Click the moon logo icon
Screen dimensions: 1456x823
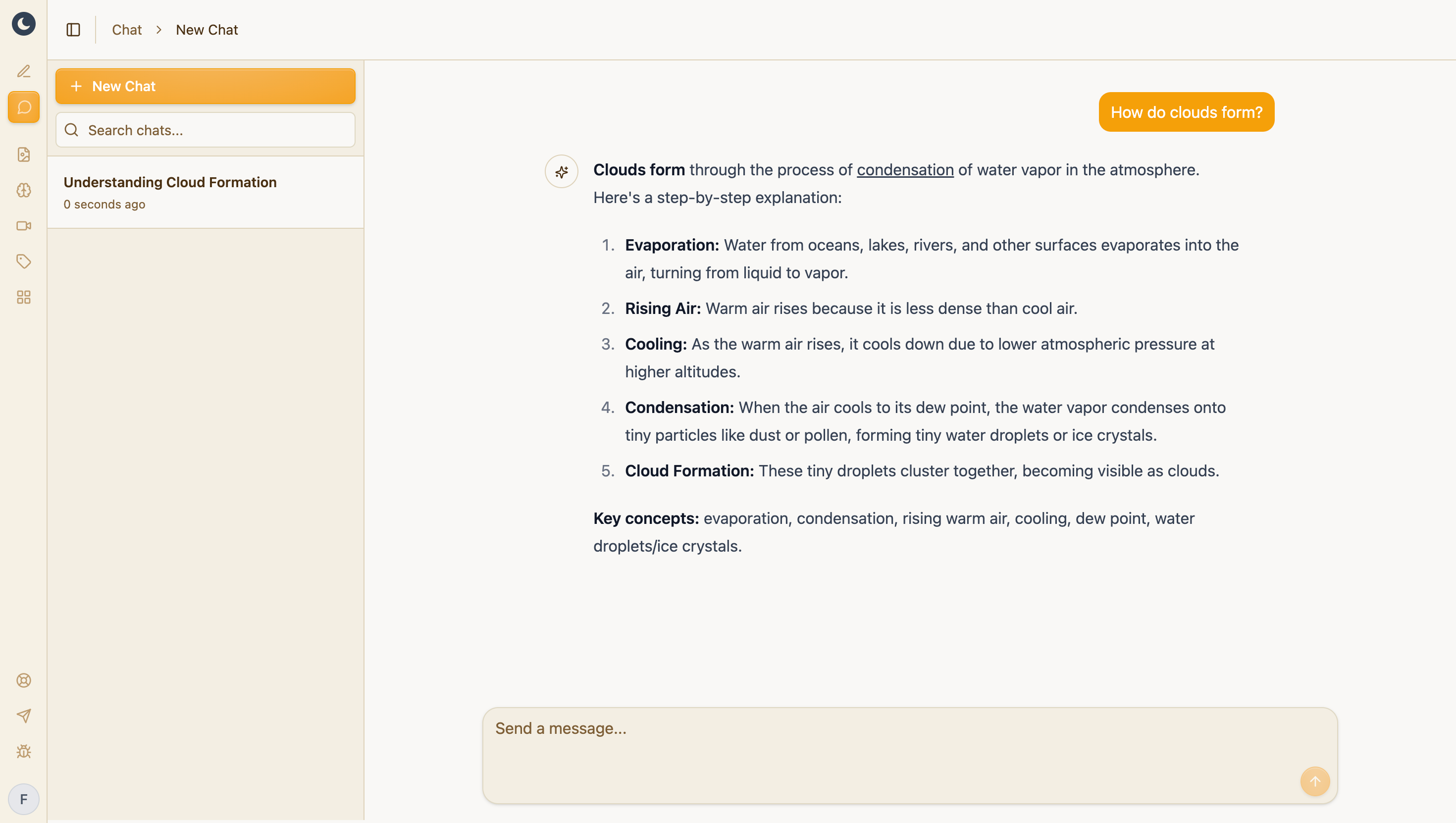pyautogui.click(x=23, y=24)
